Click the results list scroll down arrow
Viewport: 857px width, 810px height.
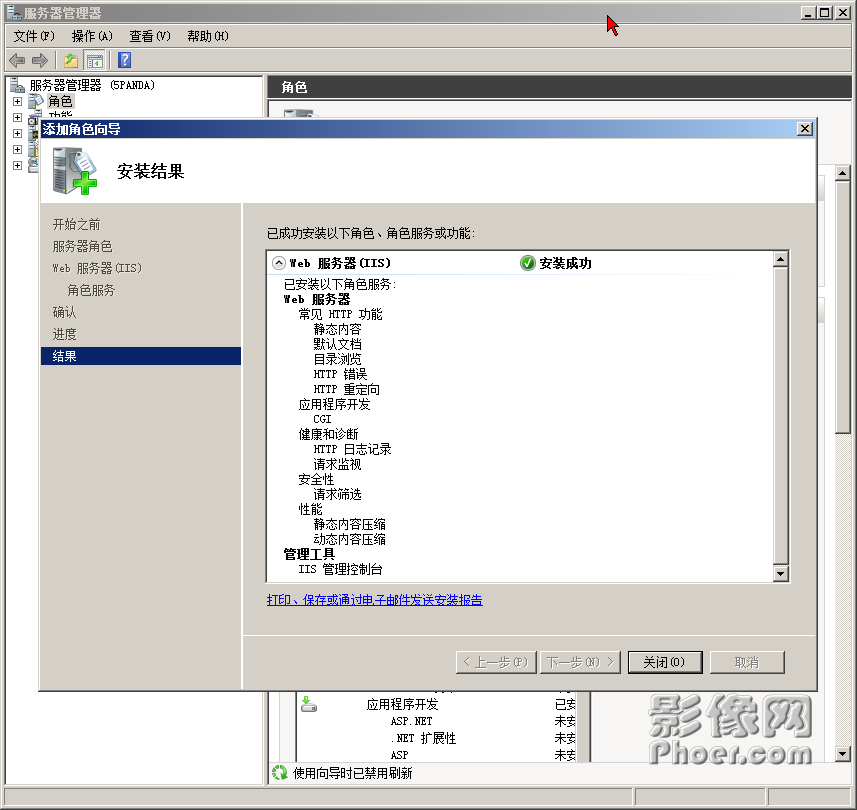coord(780,573)
